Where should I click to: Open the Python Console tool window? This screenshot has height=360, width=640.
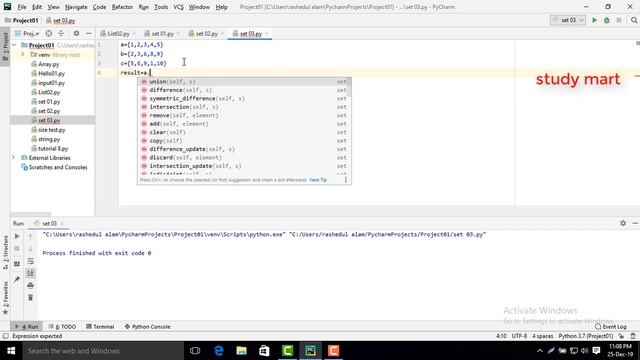[147, 327]
